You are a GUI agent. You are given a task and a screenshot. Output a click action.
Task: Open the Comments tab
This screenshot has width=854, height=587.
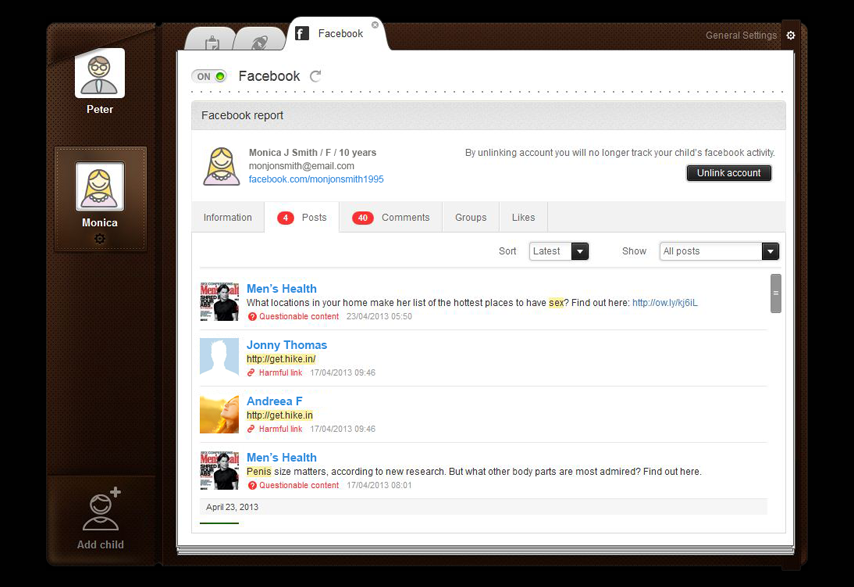click(391, 217)
